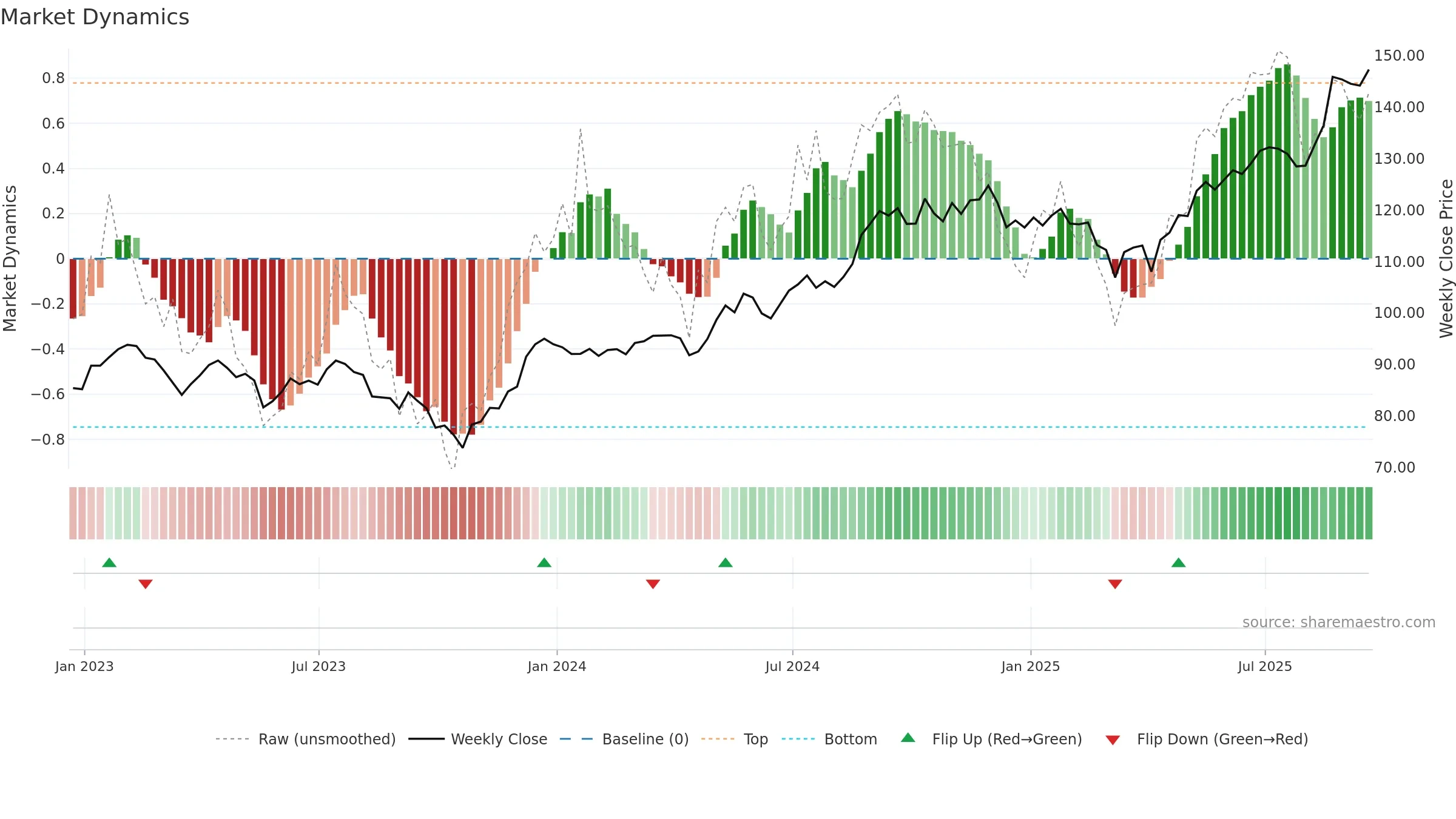Click the rightmost green bar in the color strip
1456x819 pixels.
pyautogui.click(x=1369, y=513)
